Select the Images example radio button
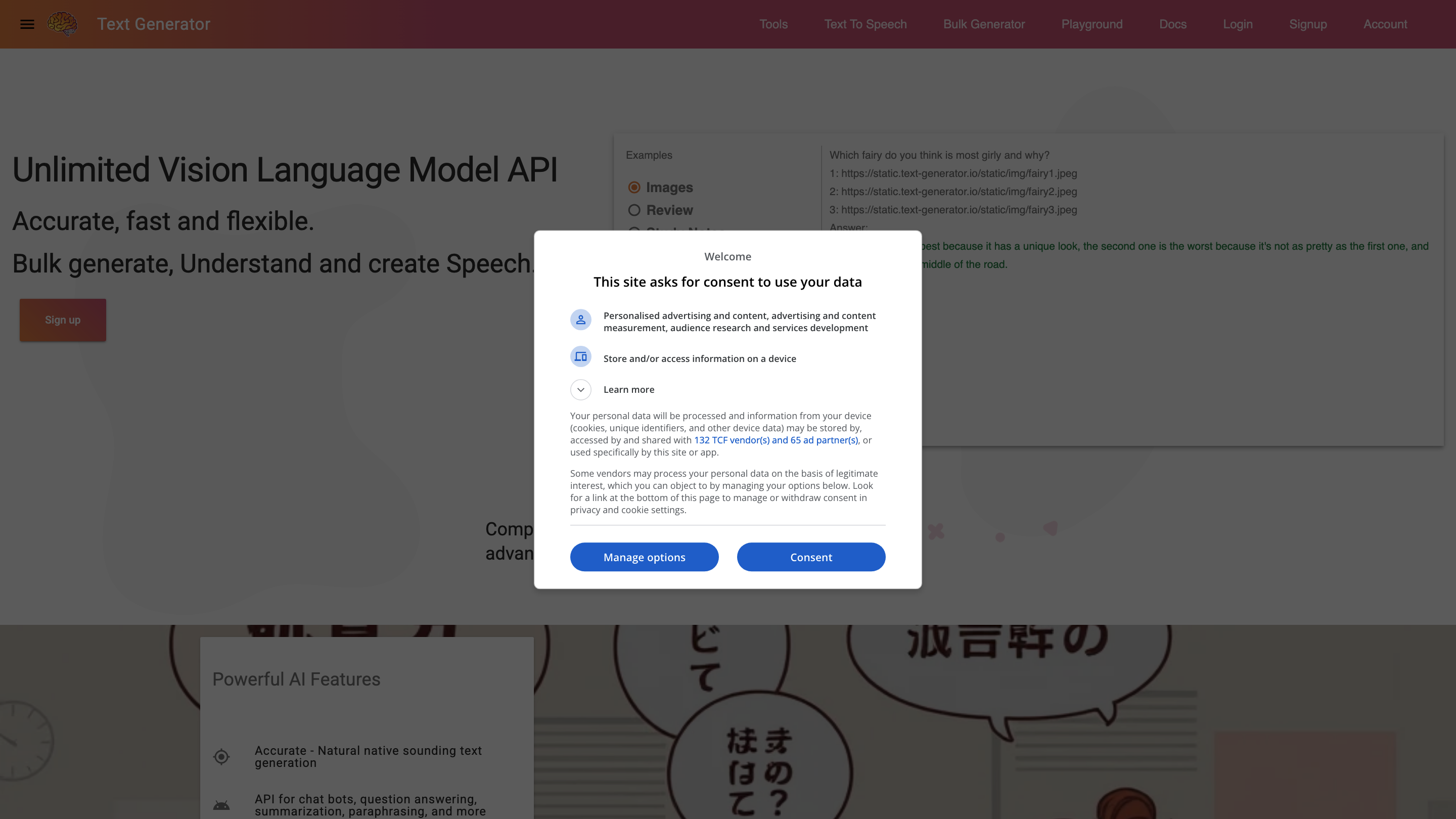 coord(633,187)
